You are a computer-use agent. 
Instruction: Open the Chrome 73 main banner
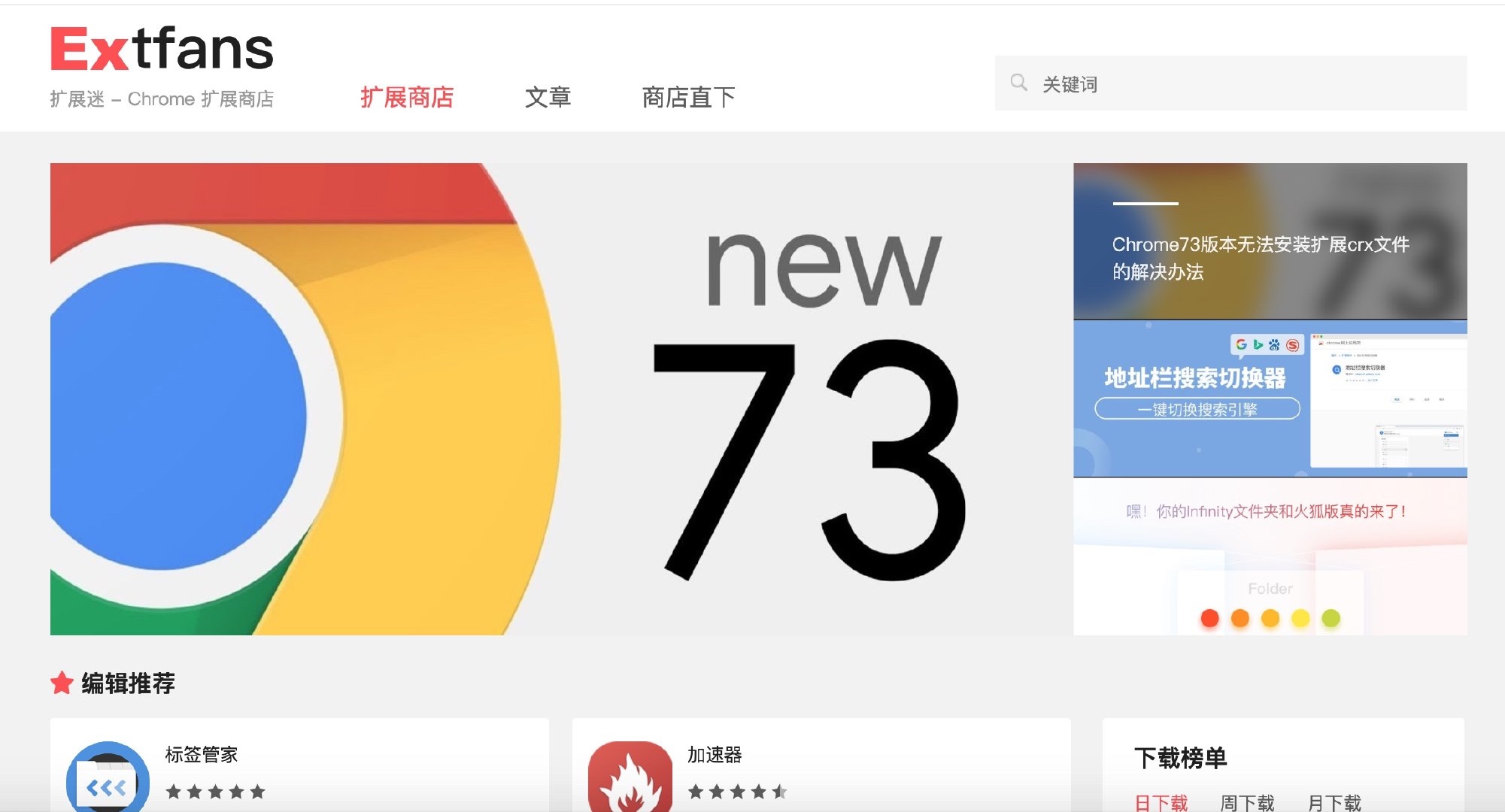click(x=561, y=398)
